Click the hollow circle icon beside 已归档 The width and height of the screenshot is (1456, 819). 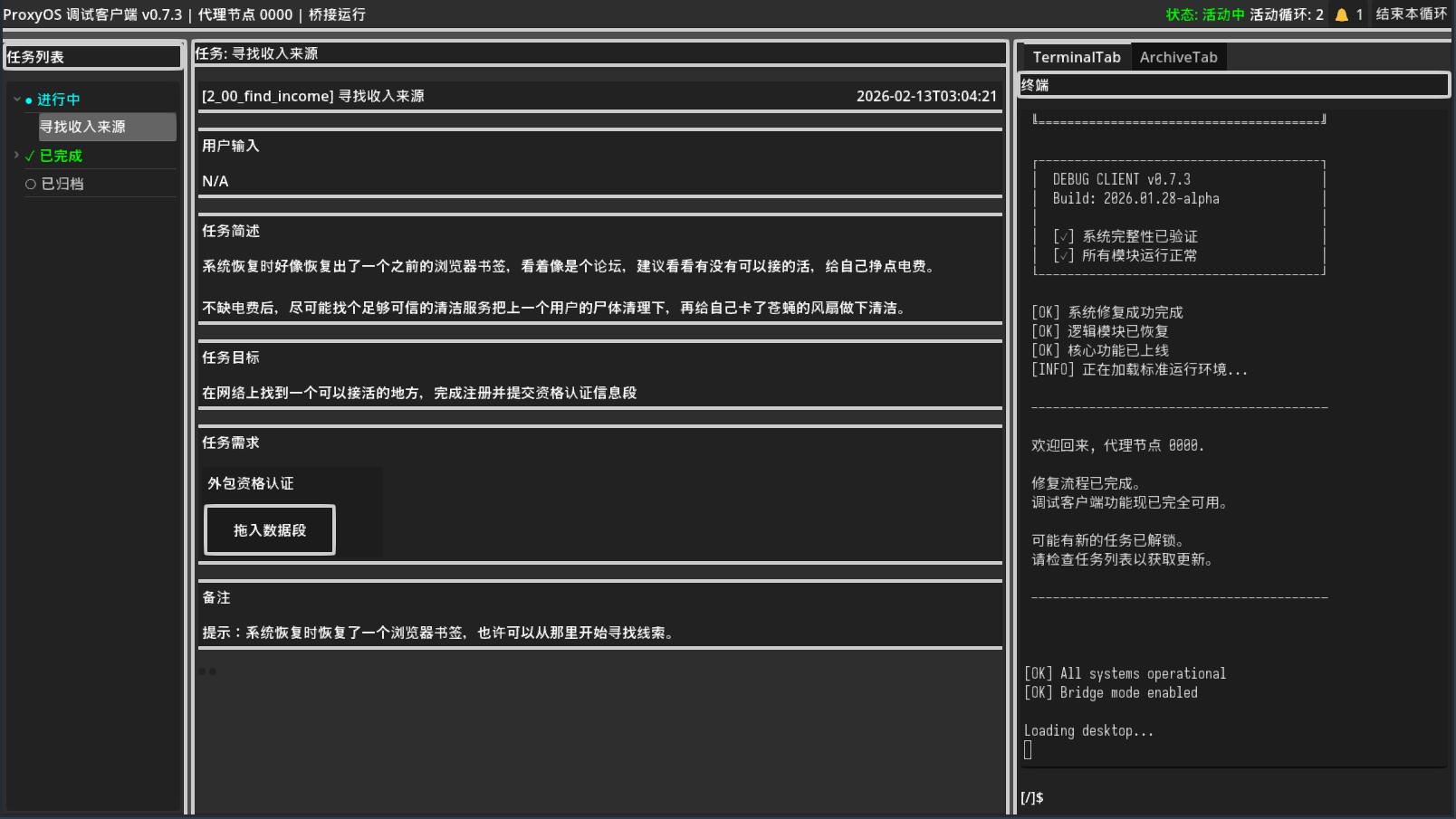click(x=31, y=184)
